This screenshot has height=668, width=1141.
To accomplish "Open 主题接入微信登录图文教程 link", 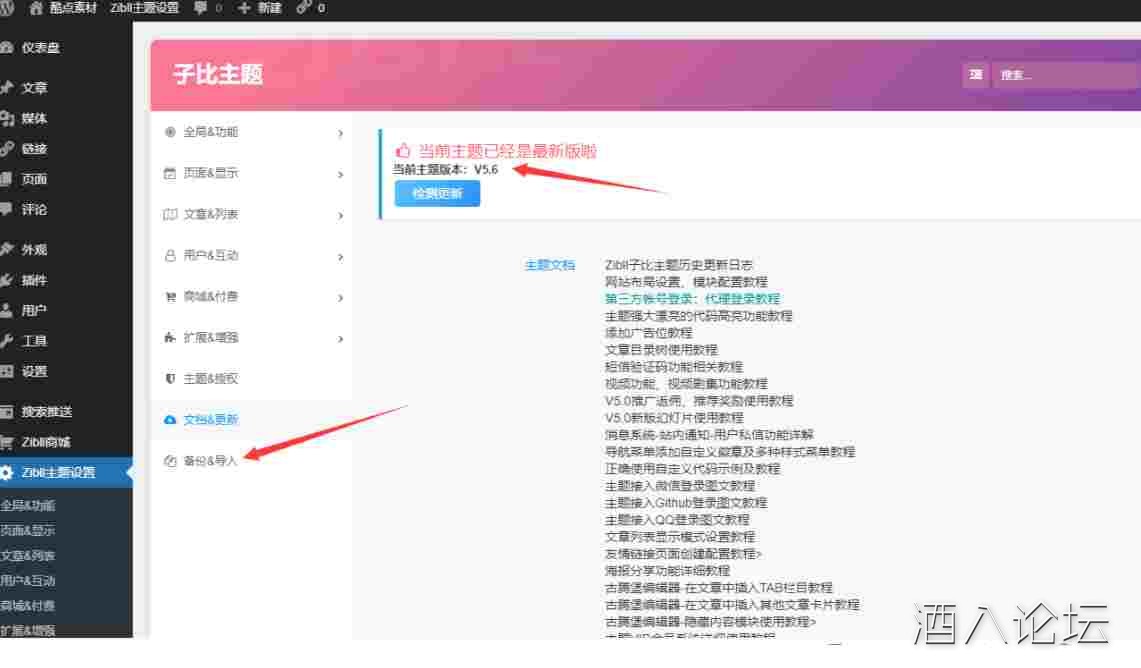I will pos(680,485).
